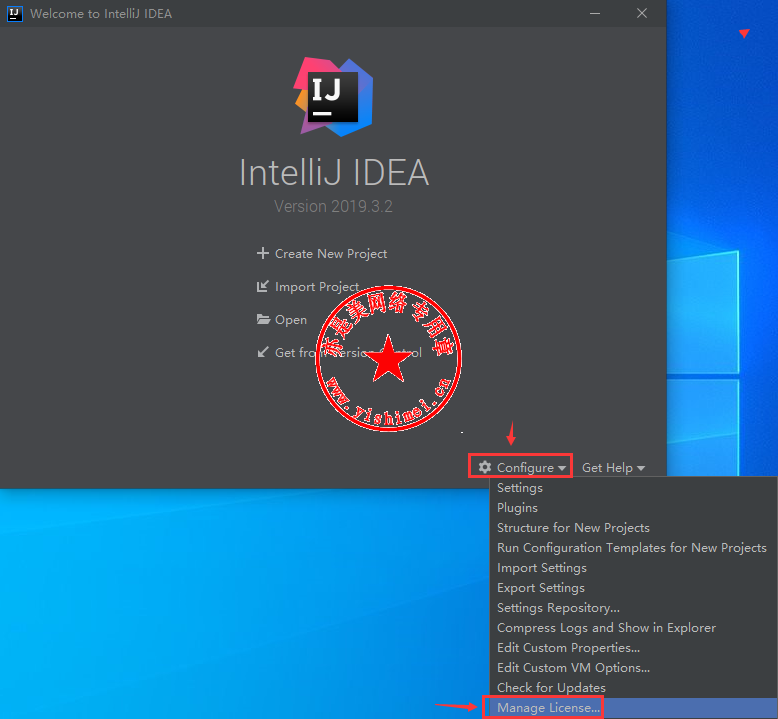Open Edit Custom VM Options...
The image size is (778, 719).
pyautogui.click(x=634, y=668)
